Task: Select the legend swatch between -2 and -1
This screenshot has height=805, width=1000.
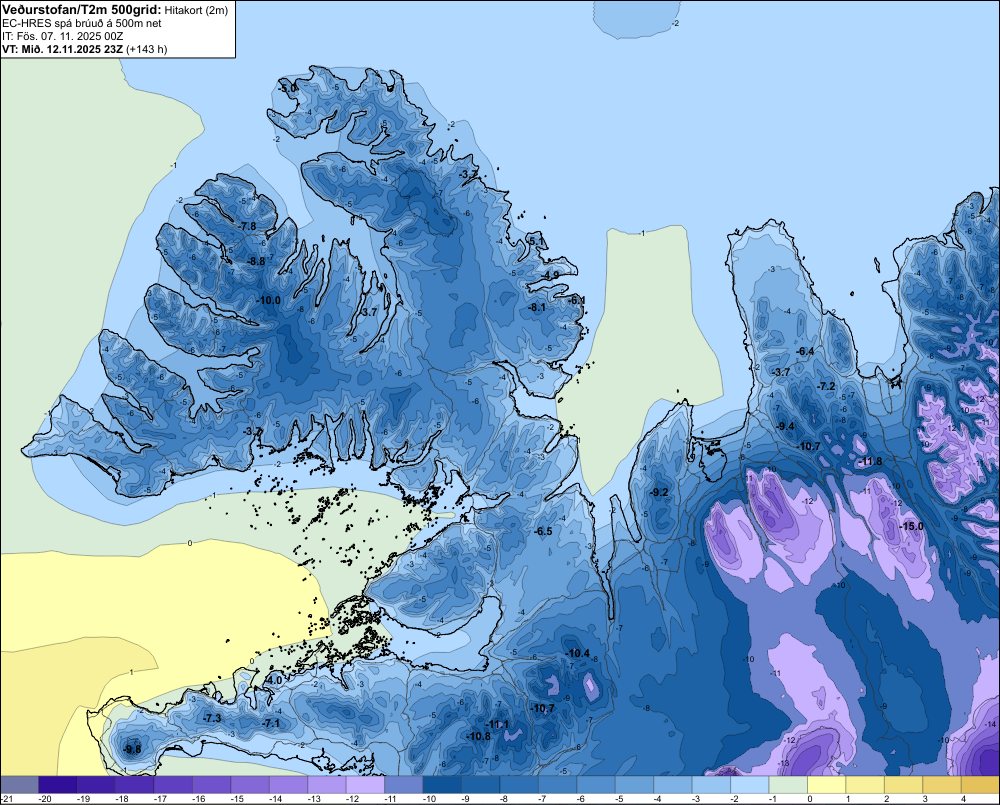Action: coord(749,785)
